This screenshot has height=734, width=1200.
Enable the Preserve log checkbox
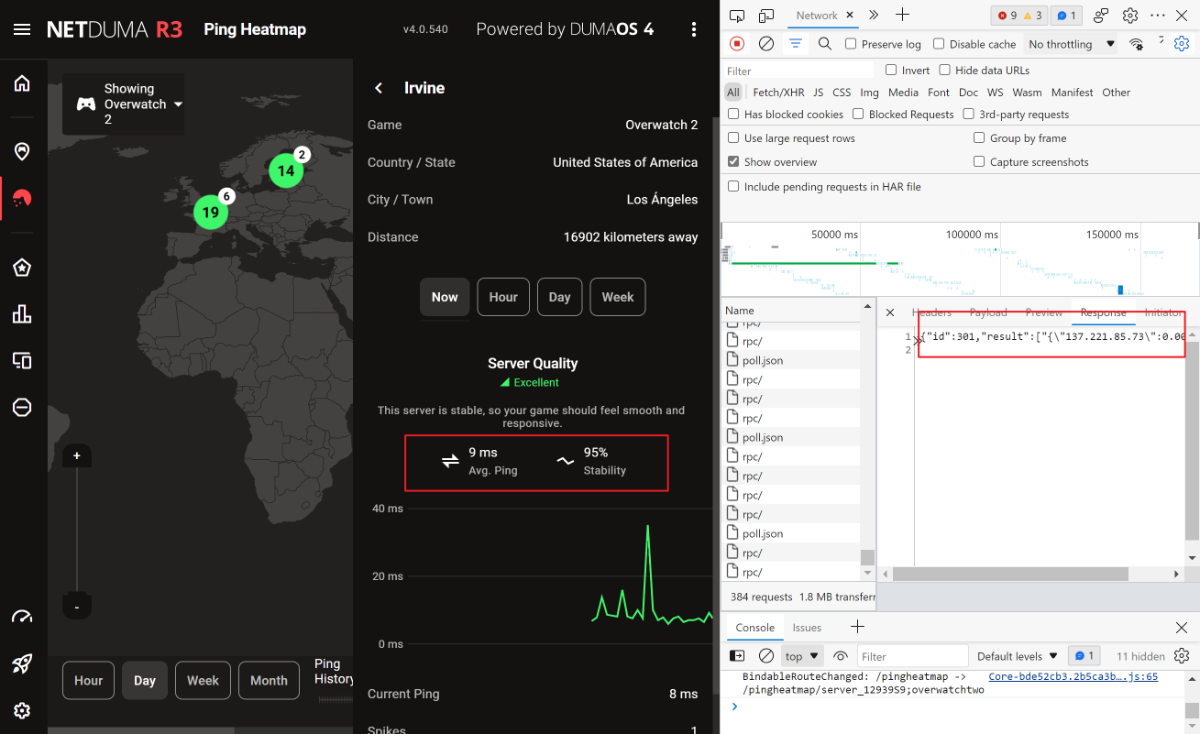(851, 44)
